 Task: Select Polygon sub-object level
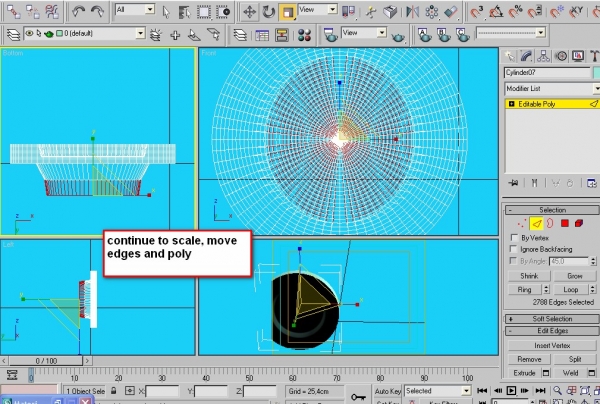click(x=565, y=223)
